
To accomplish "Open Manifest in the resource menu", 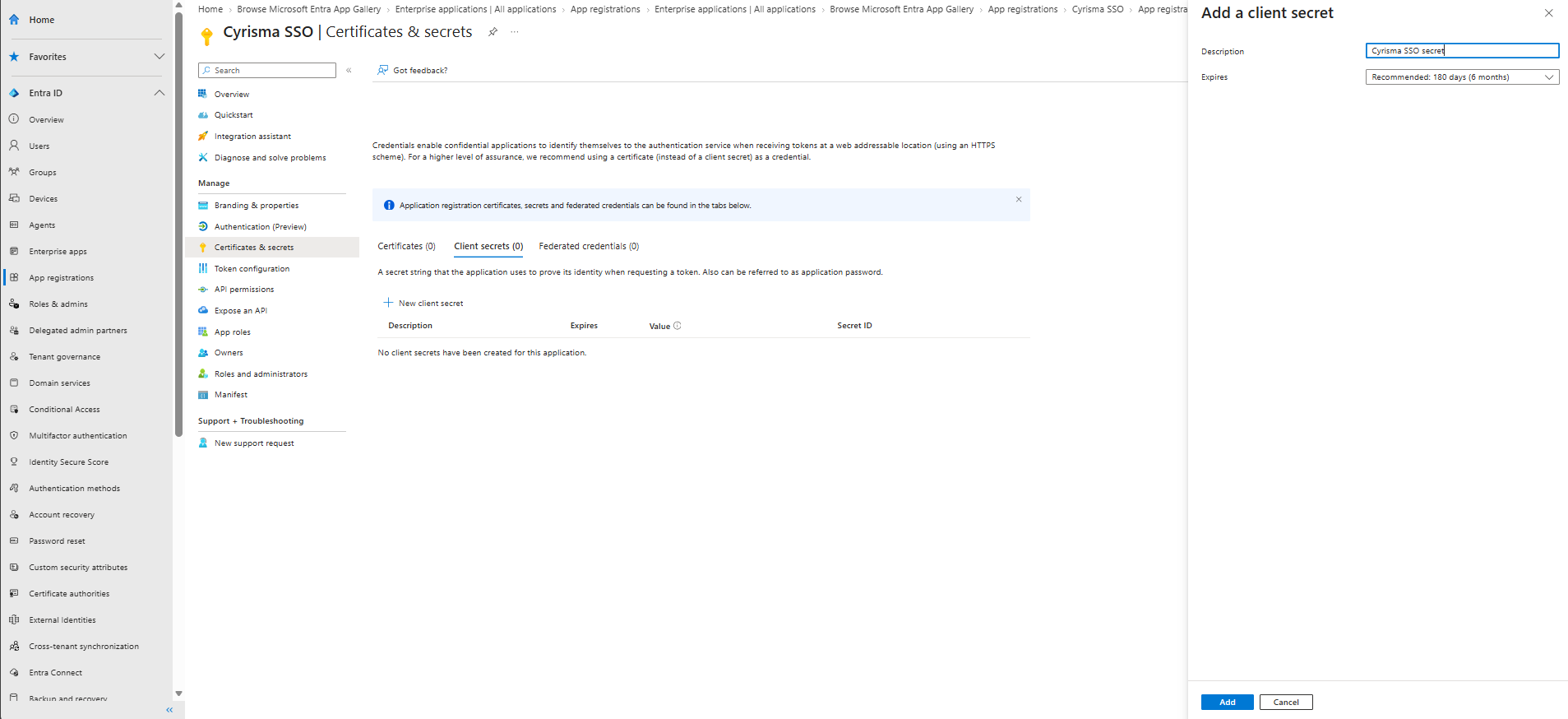I will [x=231, y=395].
